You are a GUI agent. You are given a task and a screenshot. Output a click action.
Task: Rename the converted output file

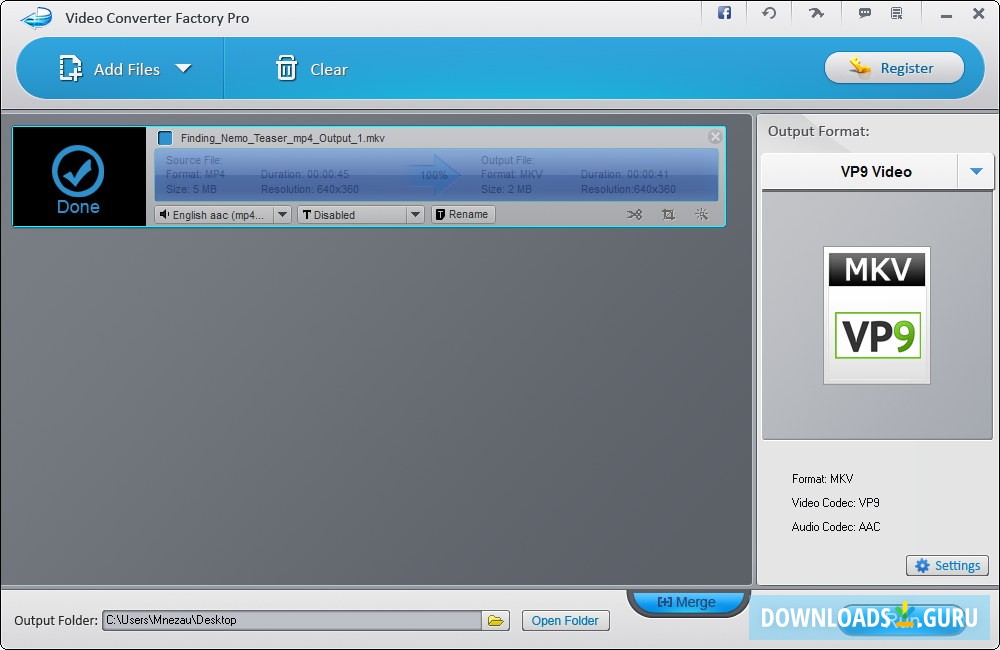(x=462, y=214)
